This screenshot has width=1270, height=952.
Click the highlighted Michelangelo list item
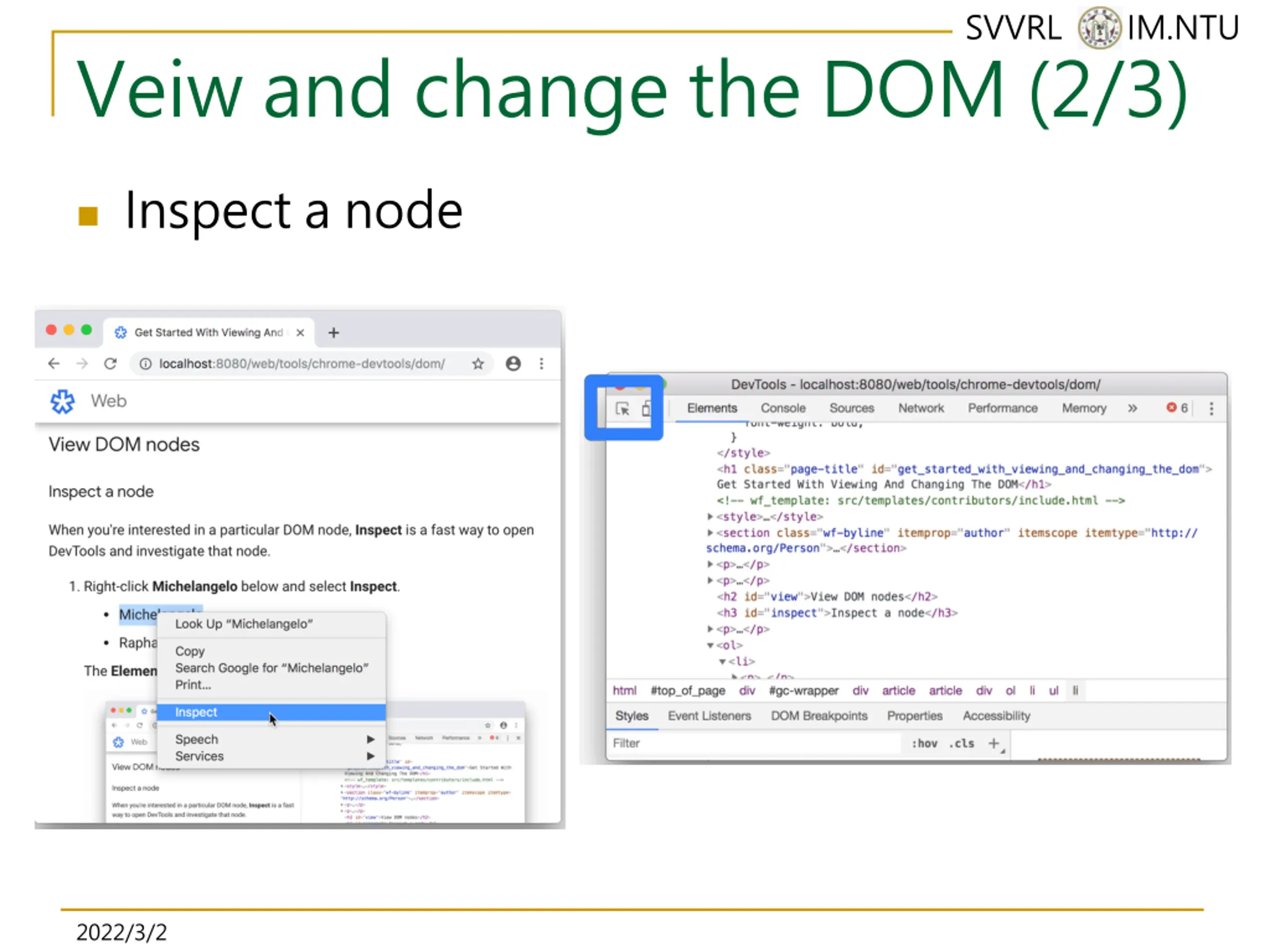tap(138, 614)
